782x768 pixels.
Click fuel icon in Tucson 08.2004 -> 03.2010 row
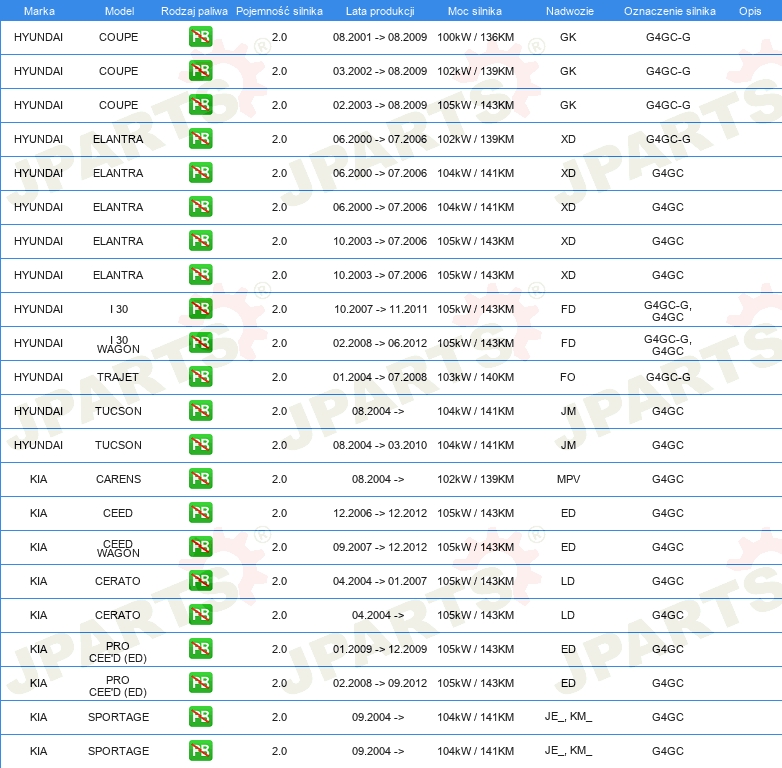200,445
